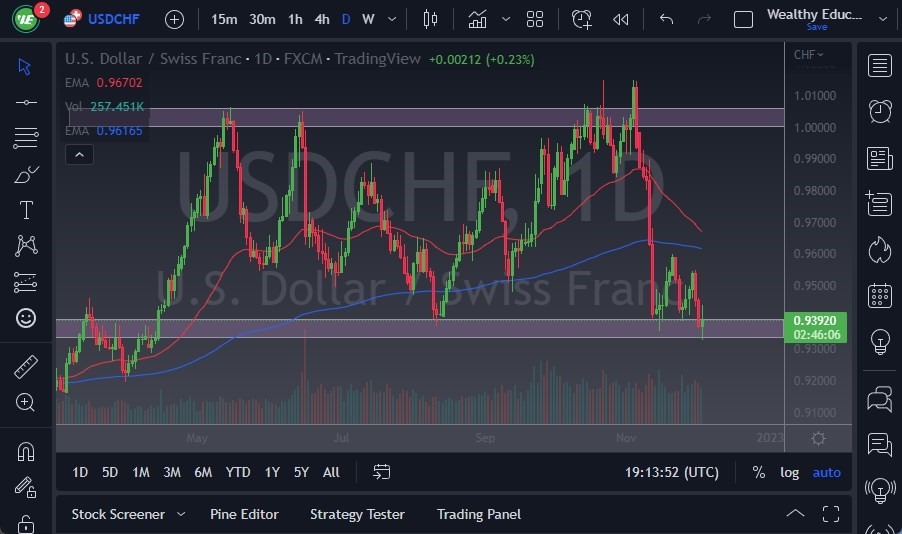Open the ideas lightbulb panel
The height and width of the screenshot is (534, 902).
[880, 341]
